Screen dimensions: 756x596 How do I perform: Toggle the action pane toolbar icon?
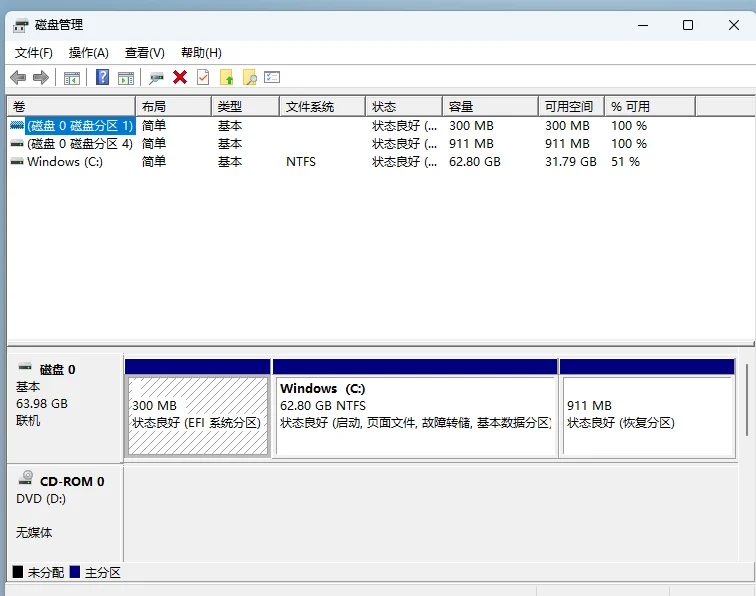pyautogui.click(x=126, y=78)
